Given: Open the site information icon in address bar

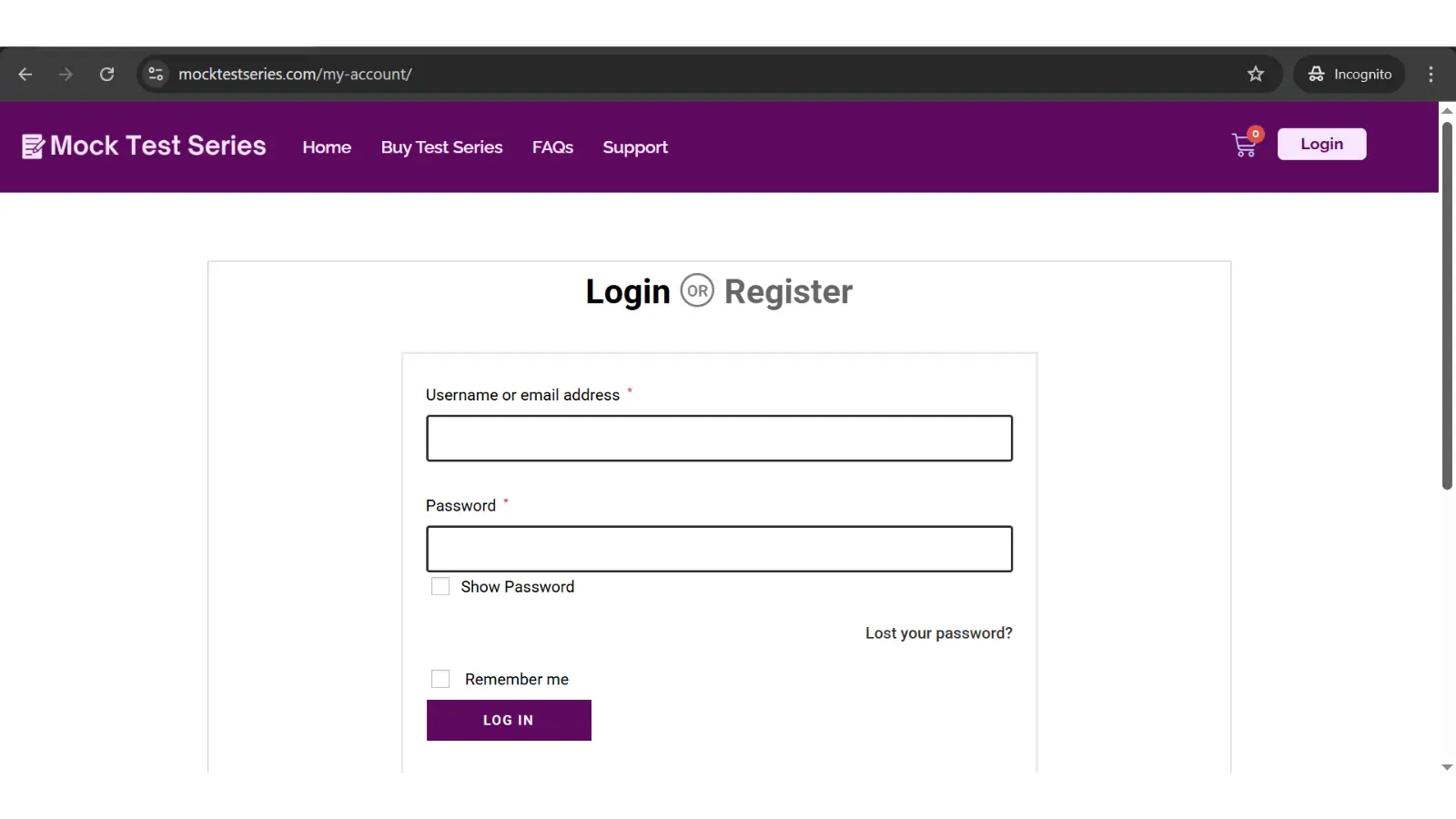Looking at the screenshot, I should point(156,75).
